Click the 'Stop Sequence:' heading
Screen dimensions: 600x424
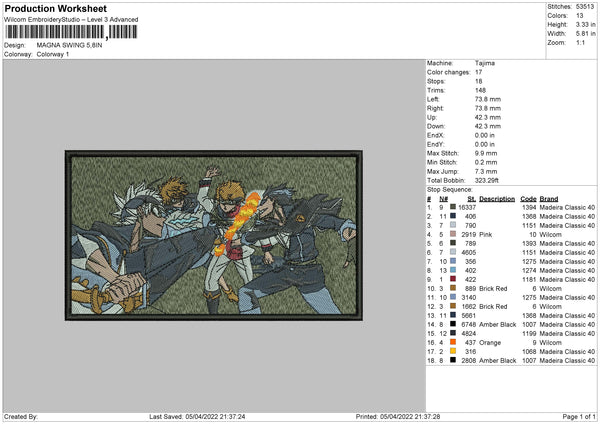[450, 190]
